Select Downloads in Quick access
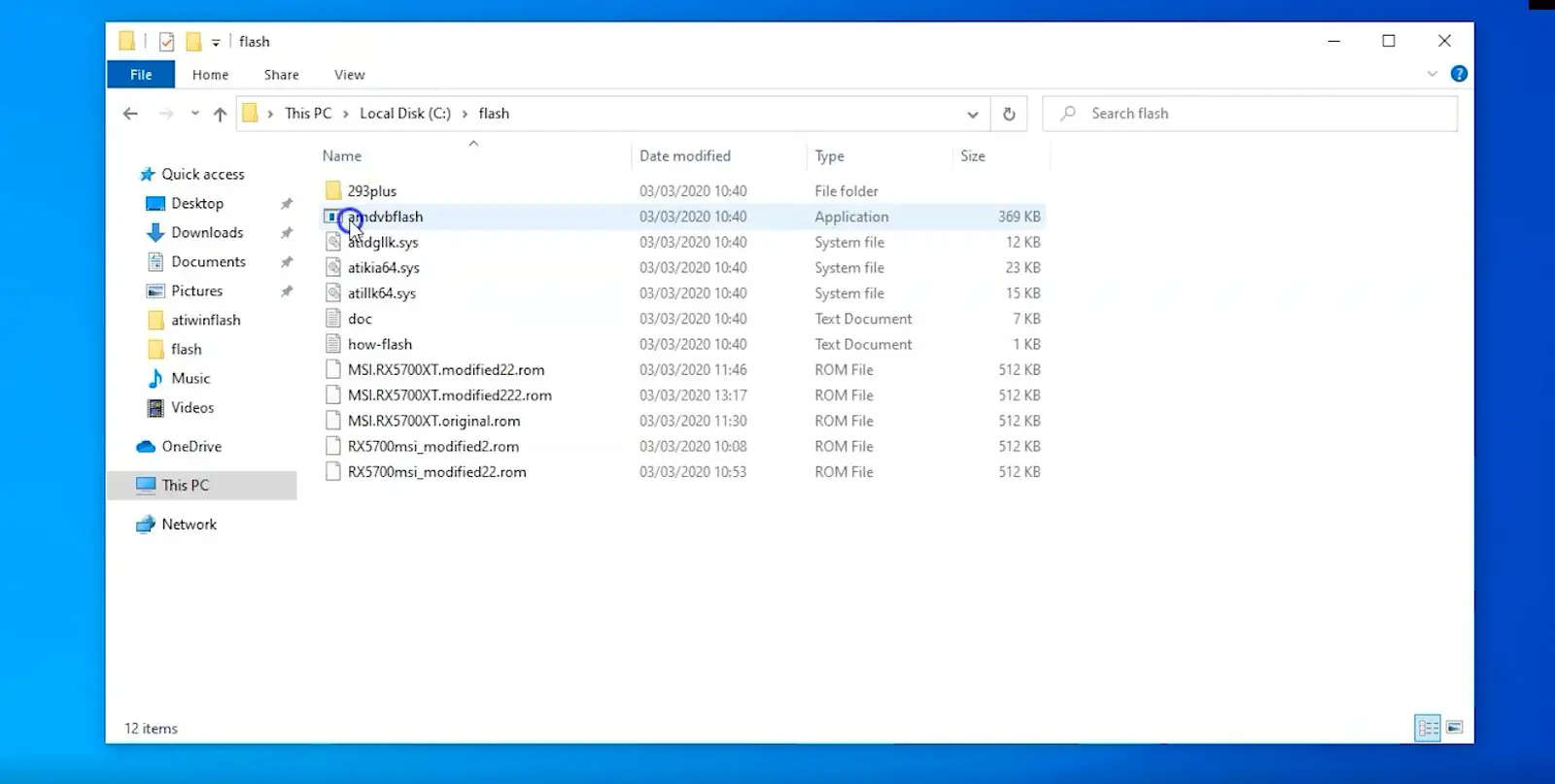Screen dimensions: 1555x784 [x=207, y=232]
